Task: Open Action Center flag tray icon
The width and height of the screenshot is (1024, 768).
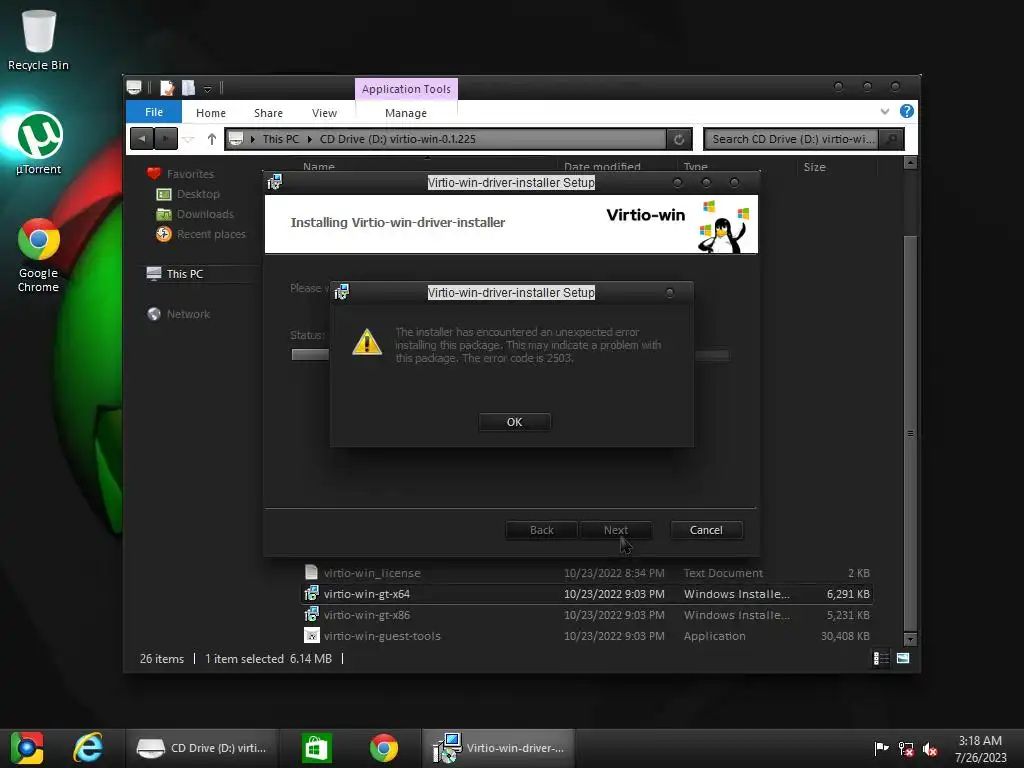Action: (881, 748)
